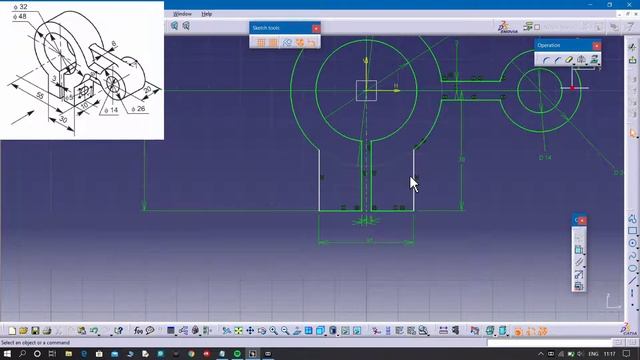Select the Line sketch tool
Viewport: 640px width, 360px height.
[x=632, y=280]
